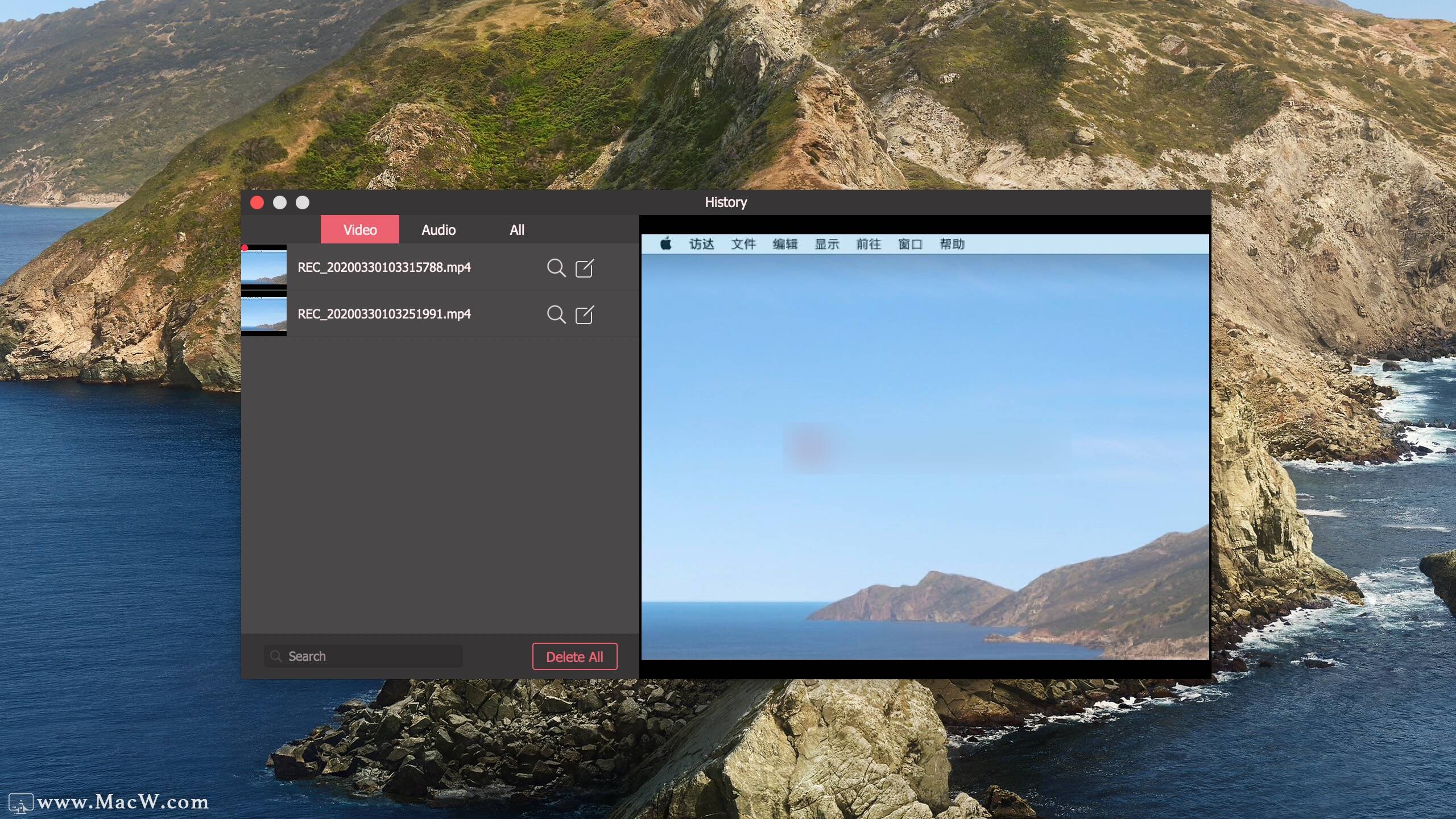Zoom the History window with the third title-bar button
1456x819 pixels.
coord(303,202)
